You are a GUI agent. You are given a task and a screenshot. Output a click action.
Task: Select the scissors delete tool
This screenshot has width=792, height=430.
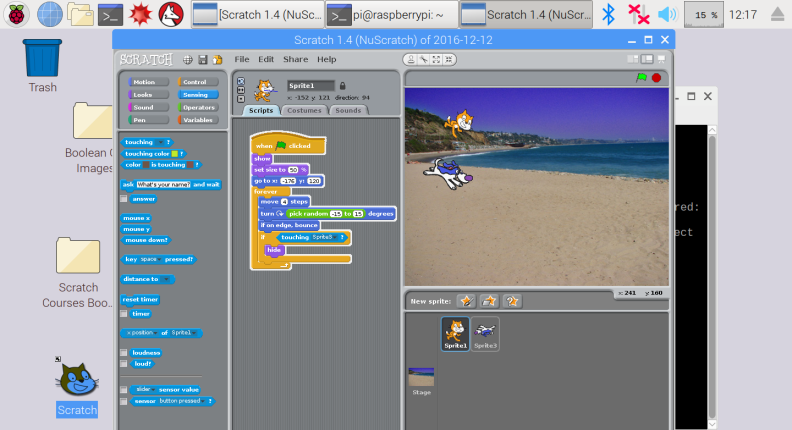tap(424, 60)
